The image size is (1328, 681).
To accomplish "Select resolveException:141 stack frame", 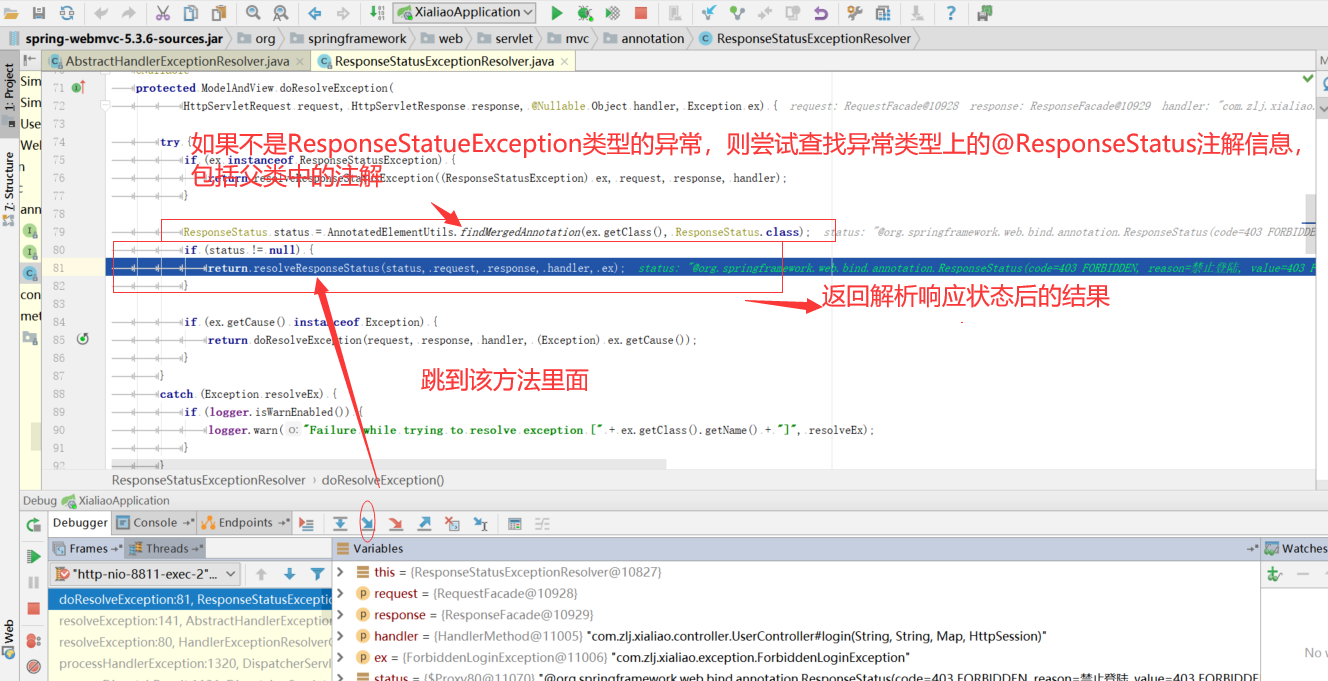I will coord(190,621).
